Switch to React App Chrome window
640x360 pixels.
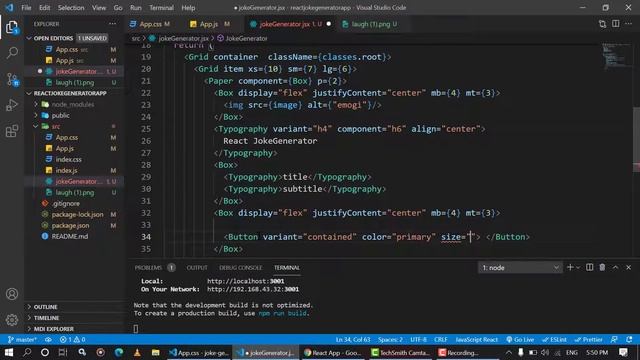333,352
